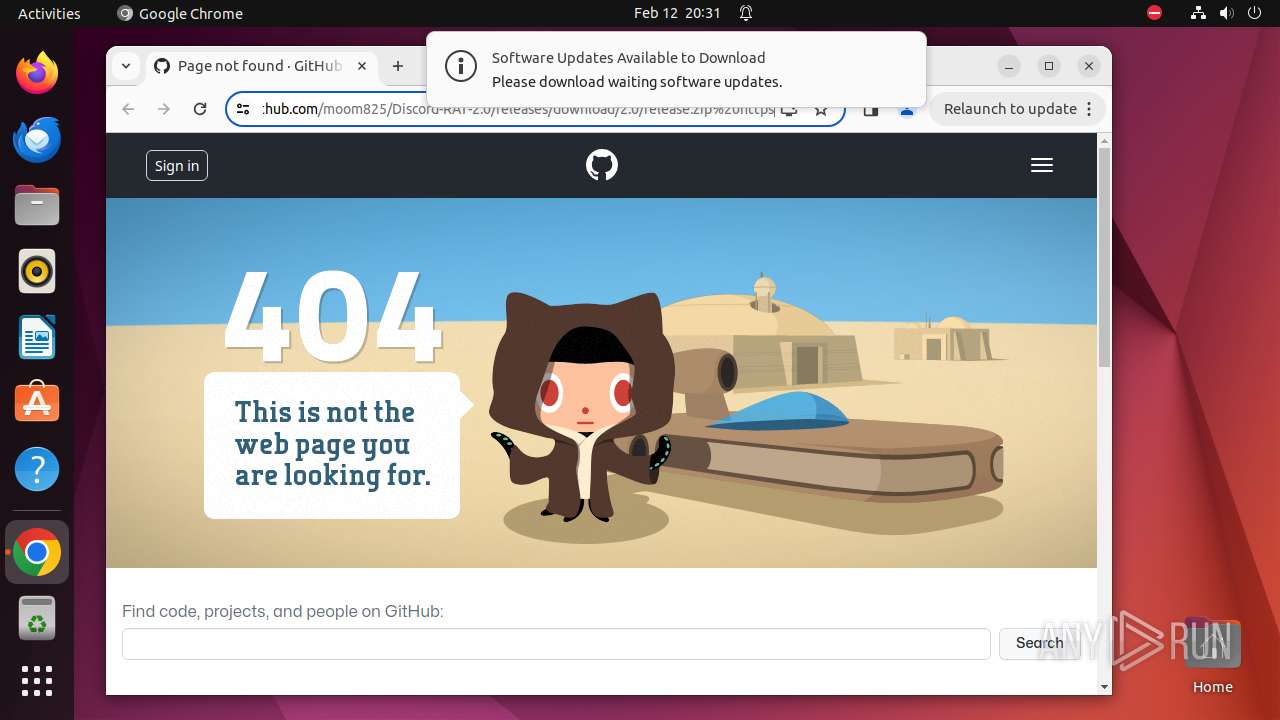1280x720 pixels.
Task: Click the Sign in button
Action: click(177, 165)
